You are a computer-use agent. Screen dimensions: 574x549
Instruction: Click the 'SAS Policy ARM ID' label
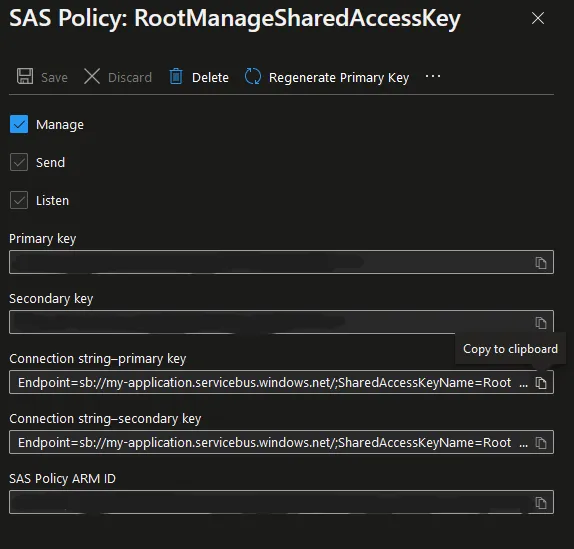[62, 479]
